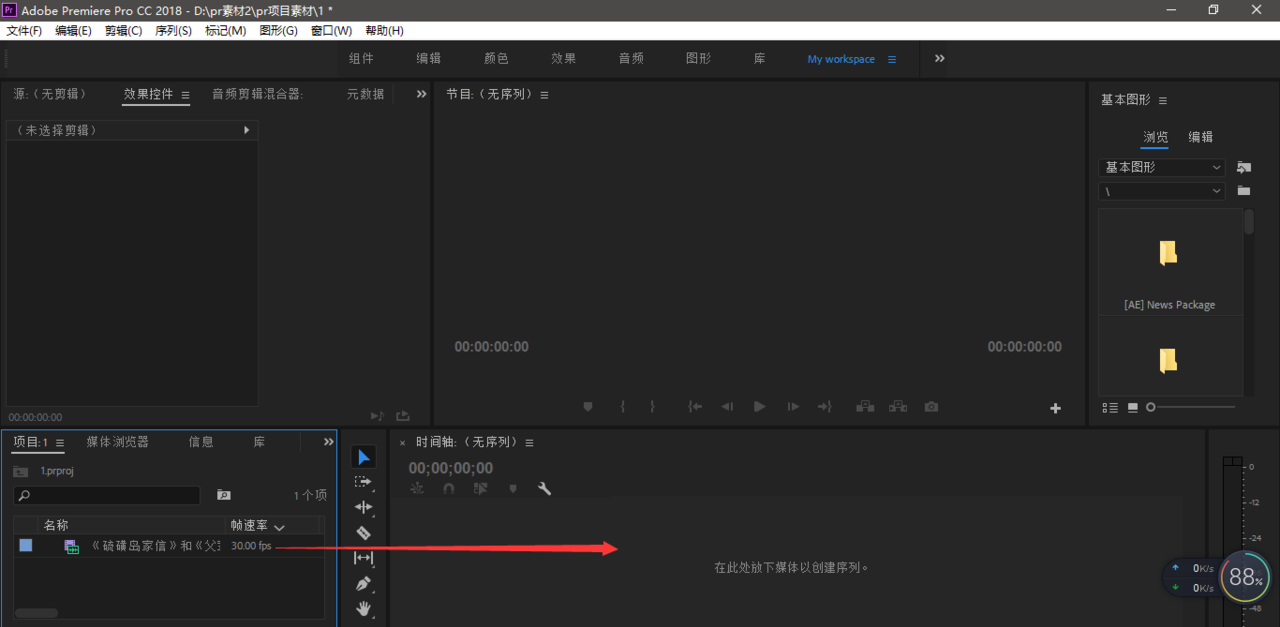Open the 基本图形 library dropdown
The image size is (1280, 627).
(x=1161, y=168)
